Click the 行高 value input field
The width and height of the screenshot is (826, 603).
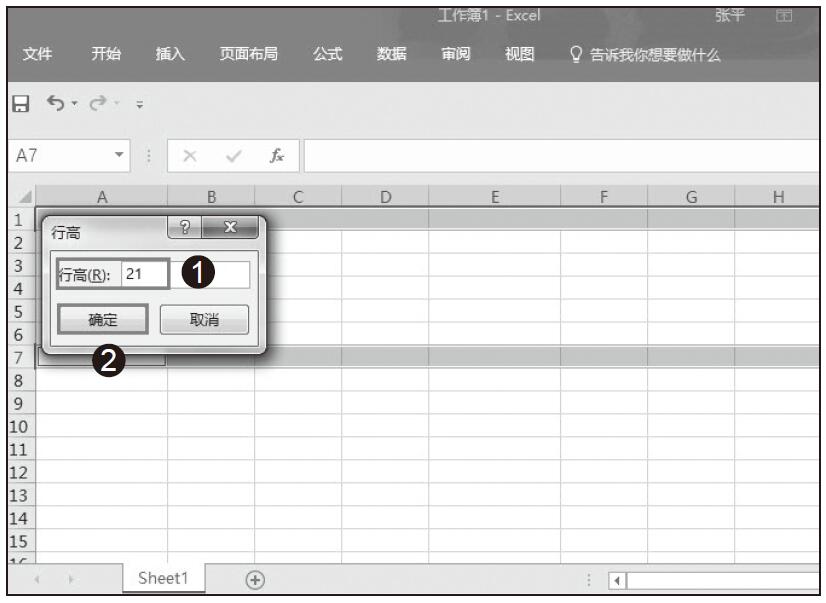tap(185, 274)
